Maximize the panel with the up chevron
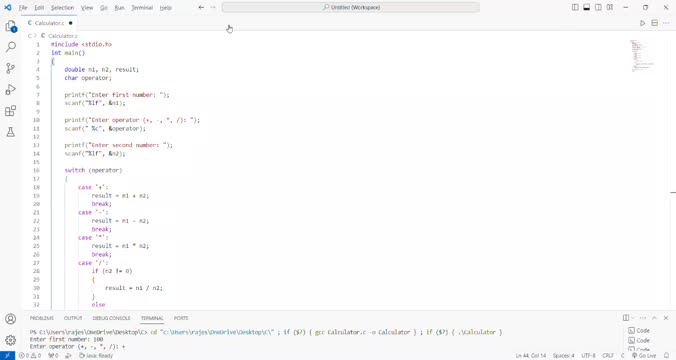 [x=654, y=318]
